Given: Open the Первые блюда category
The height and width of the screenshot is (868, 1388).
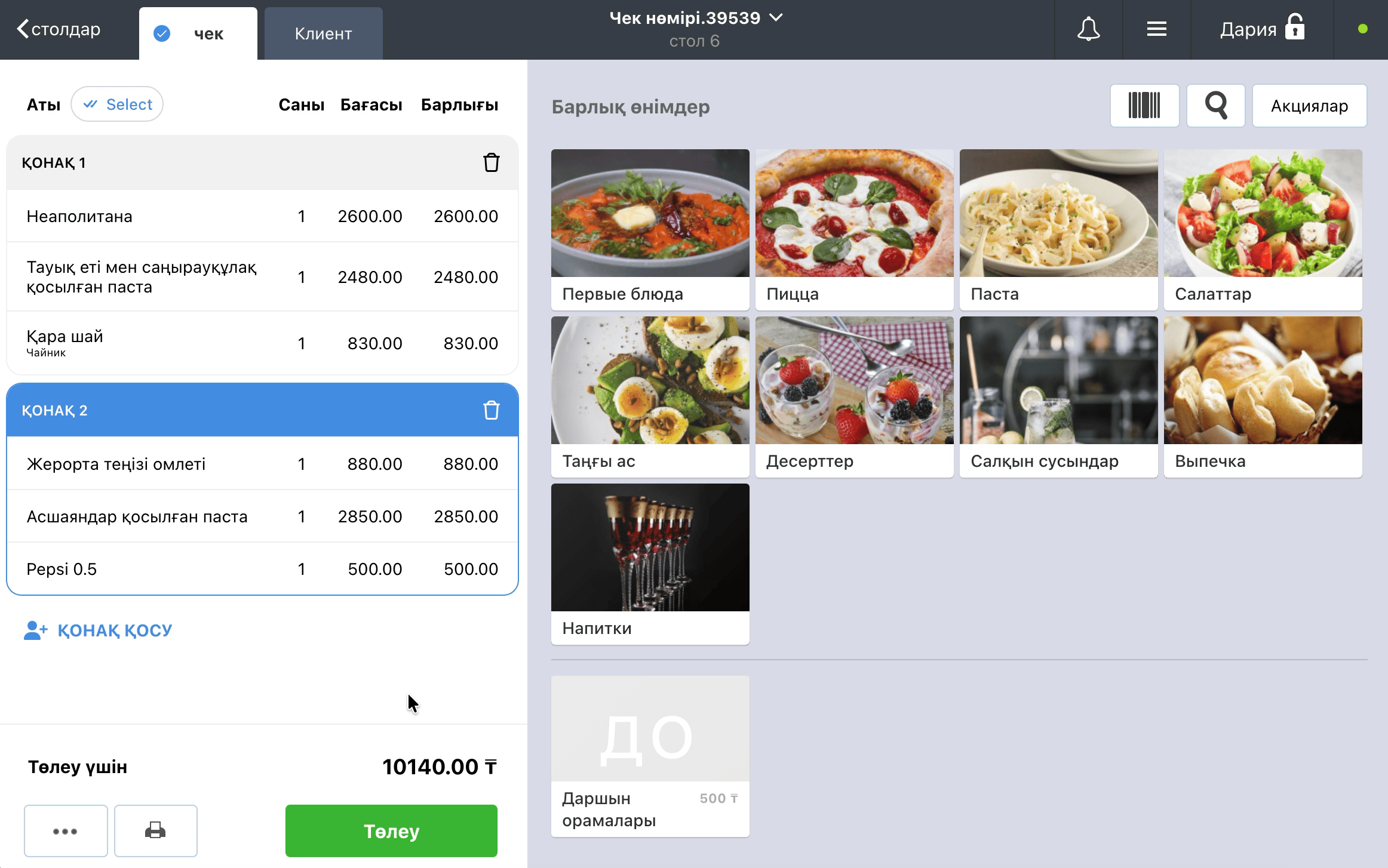Looking at the screenshot, I should pos(650,229).
